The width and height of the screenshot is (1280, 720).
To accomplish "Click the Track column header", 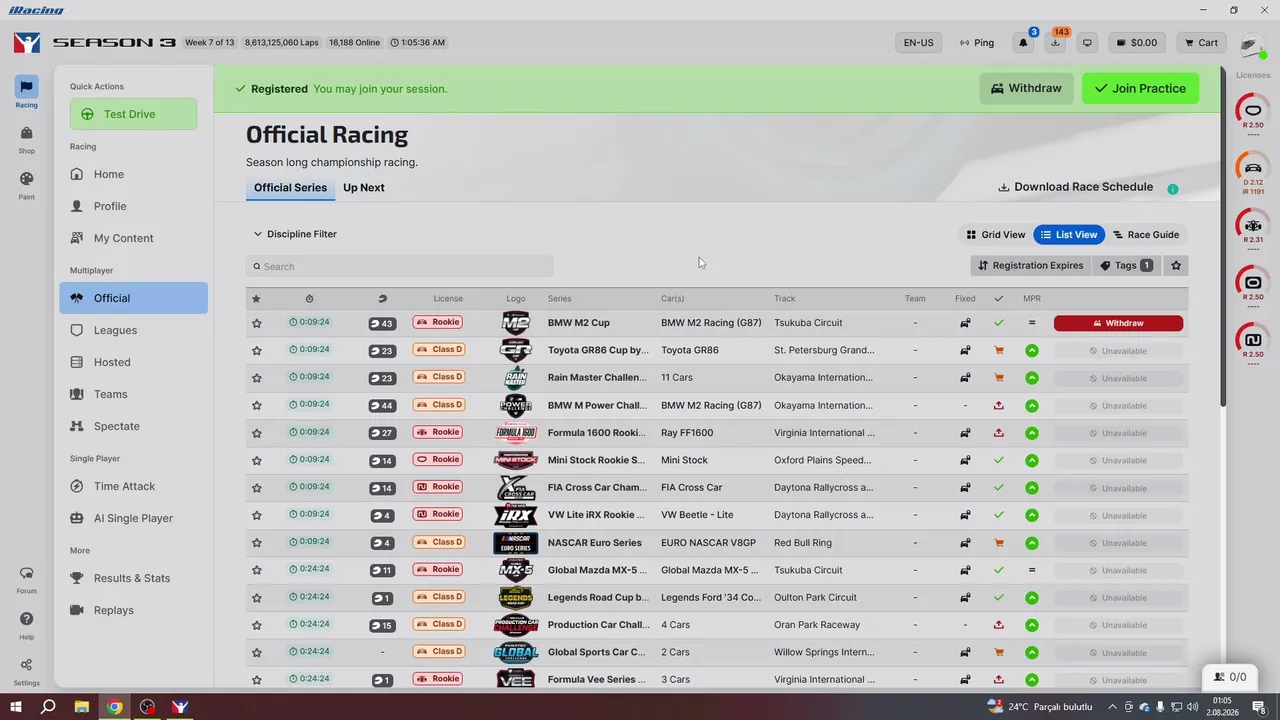I will point(785,299).
